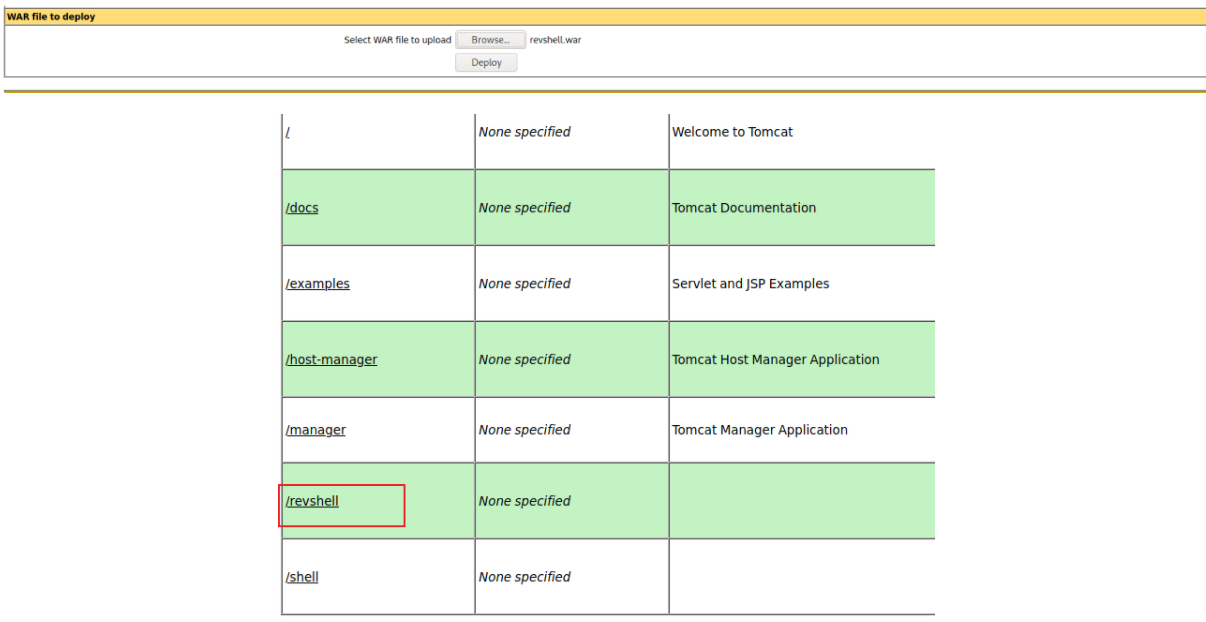Click 'None specified' in the /docs row
The width and height of the screenshot is (1206, 622).
coord(524,208)
